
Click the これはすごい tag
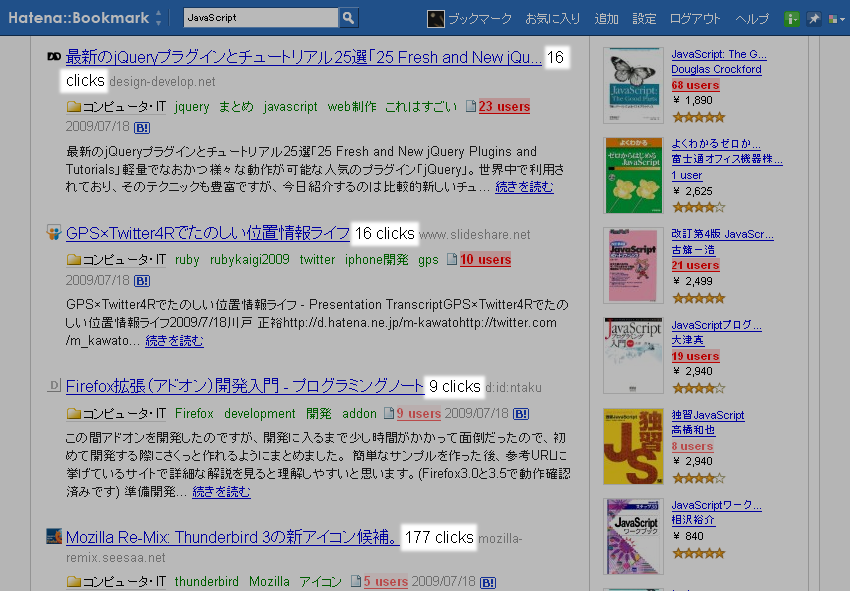[421, 107]
